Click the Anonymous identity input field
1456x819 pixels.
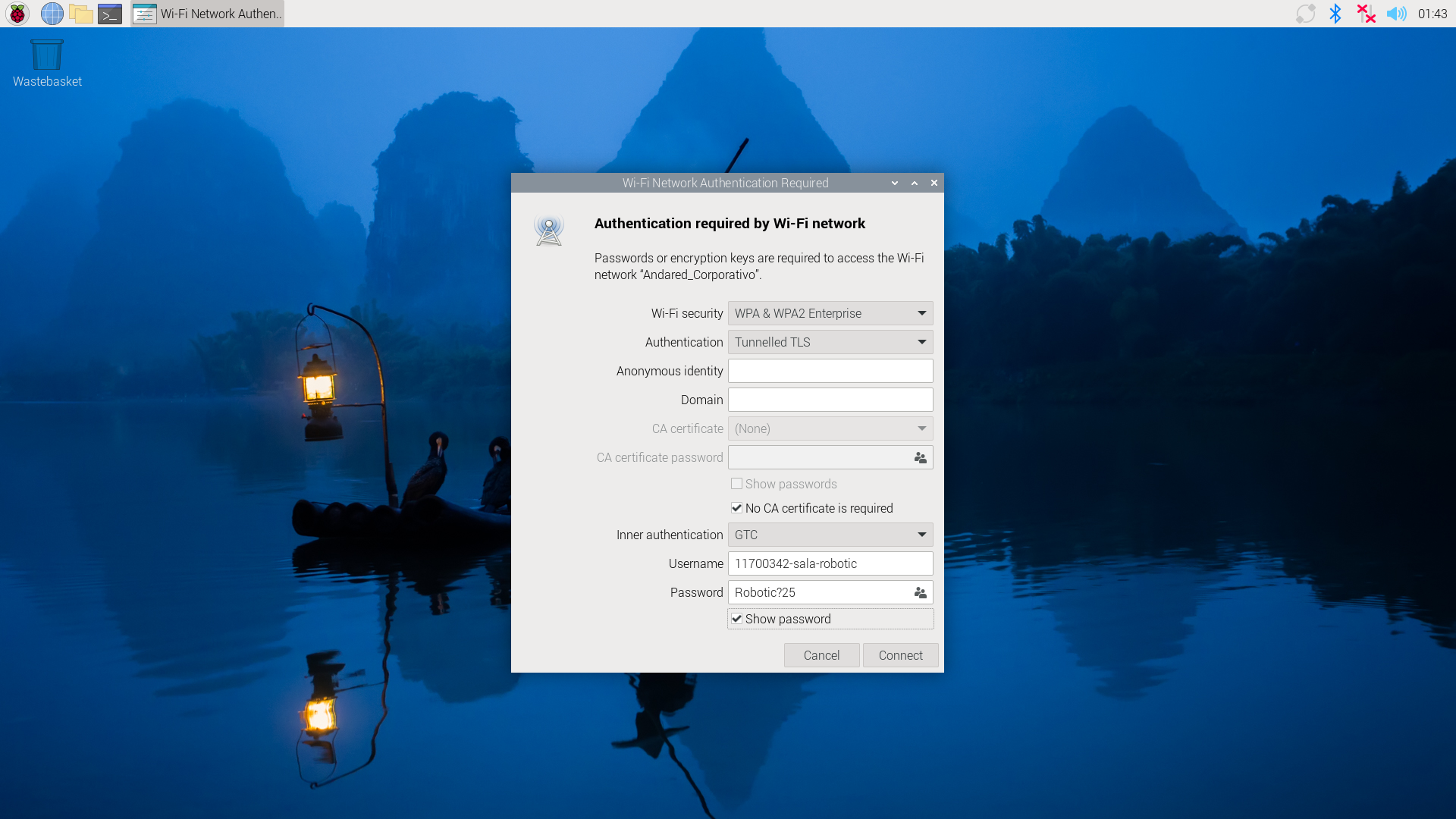830,372
